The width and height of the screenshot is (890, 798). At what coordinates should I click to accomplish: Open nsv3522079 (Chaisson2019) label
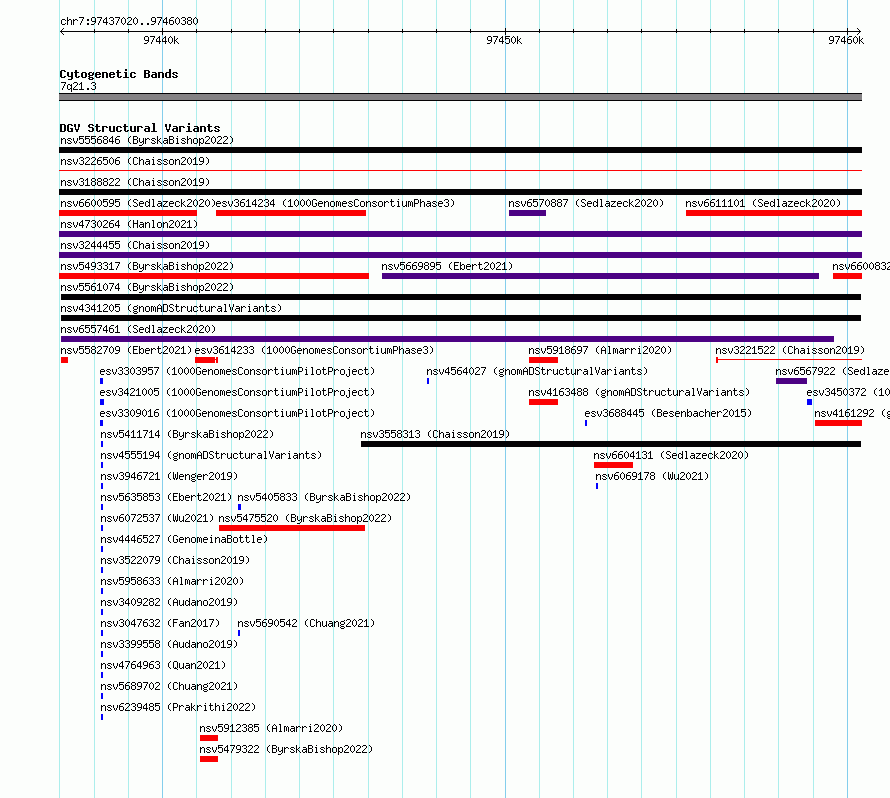click(x=175, y=560)
